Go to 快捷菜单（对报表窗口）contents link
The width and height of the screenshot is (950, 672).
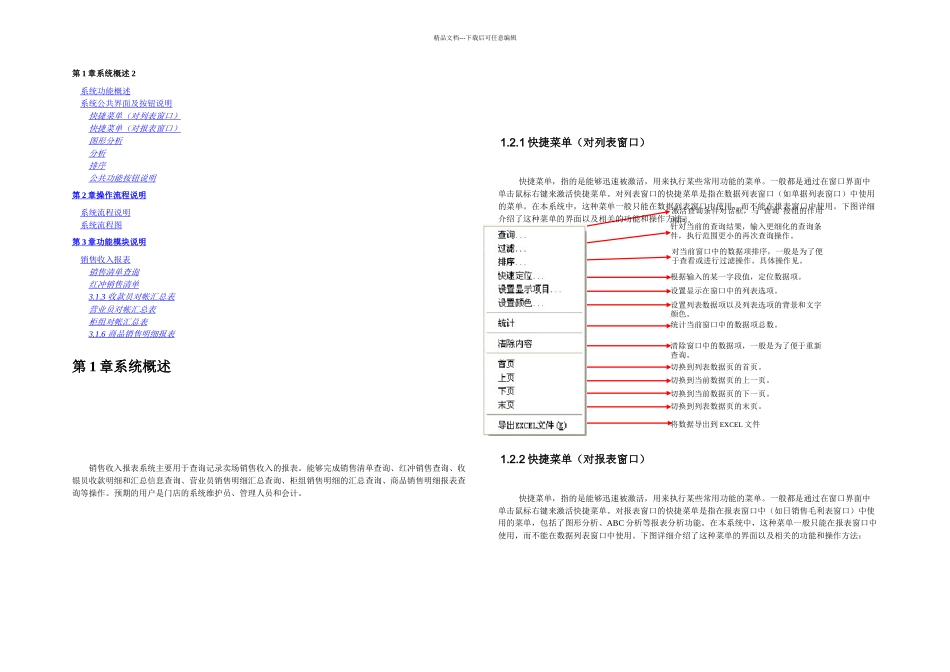[134, 128]
